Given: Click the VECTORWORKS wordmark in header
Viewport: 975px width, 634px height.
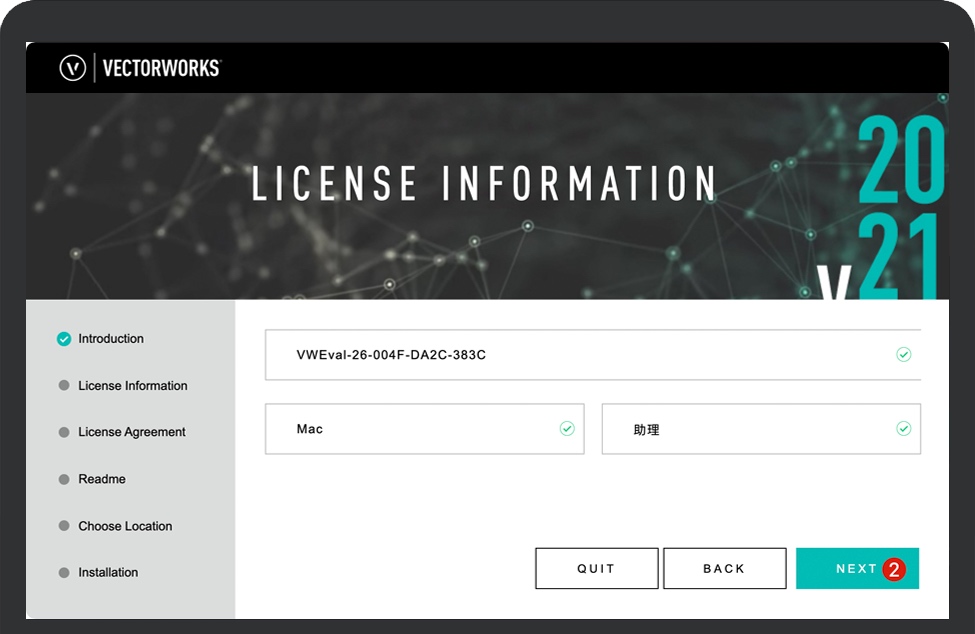Looking at the screenshot, I should tap(162, 68).
